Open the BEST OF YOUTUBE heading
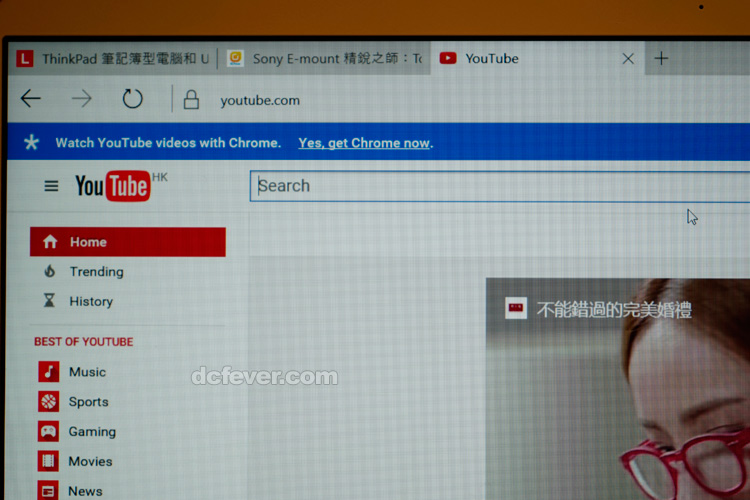This screenshot has height=500, width=750. pos(84,342)
